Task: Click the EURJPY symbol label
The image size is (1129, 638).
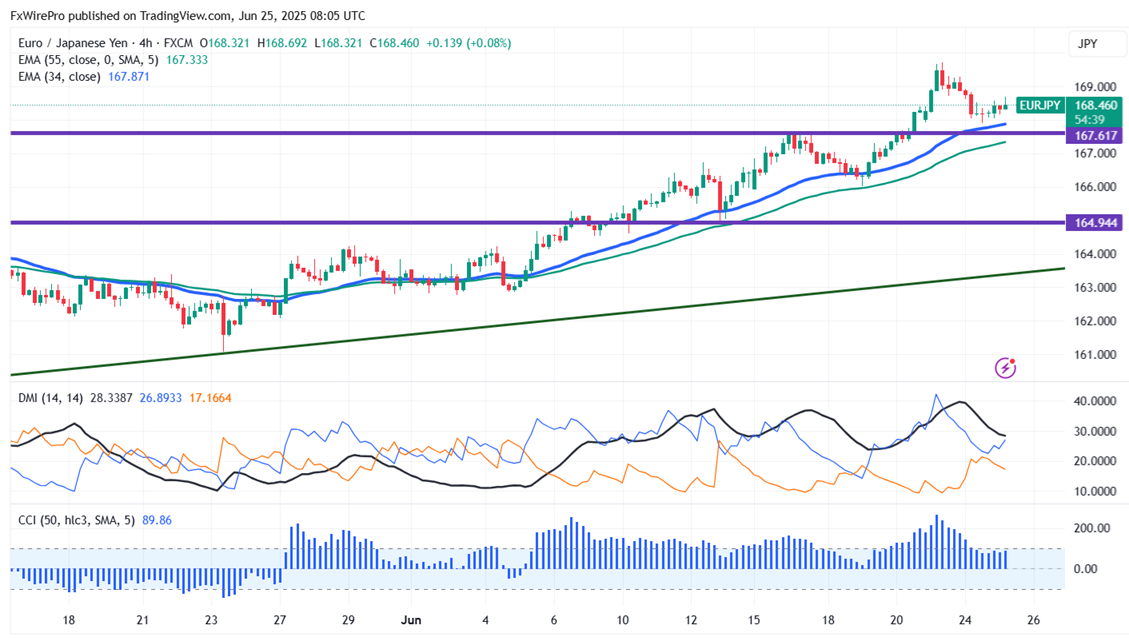Action: pyautogui.click(x=1038, y=105)
